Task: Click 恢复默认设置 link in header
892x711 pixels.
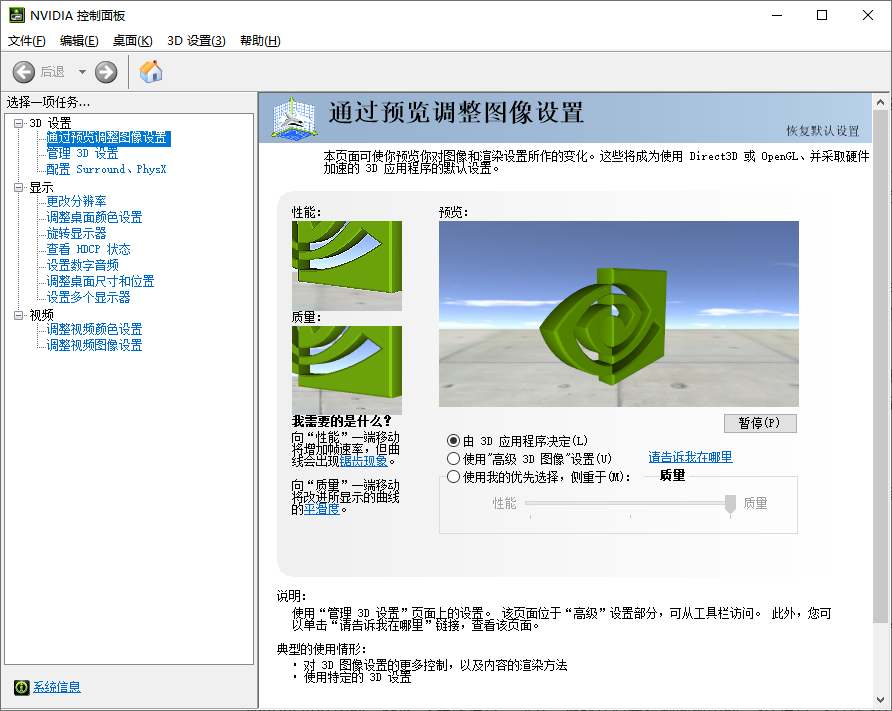Action: [823, 131]
